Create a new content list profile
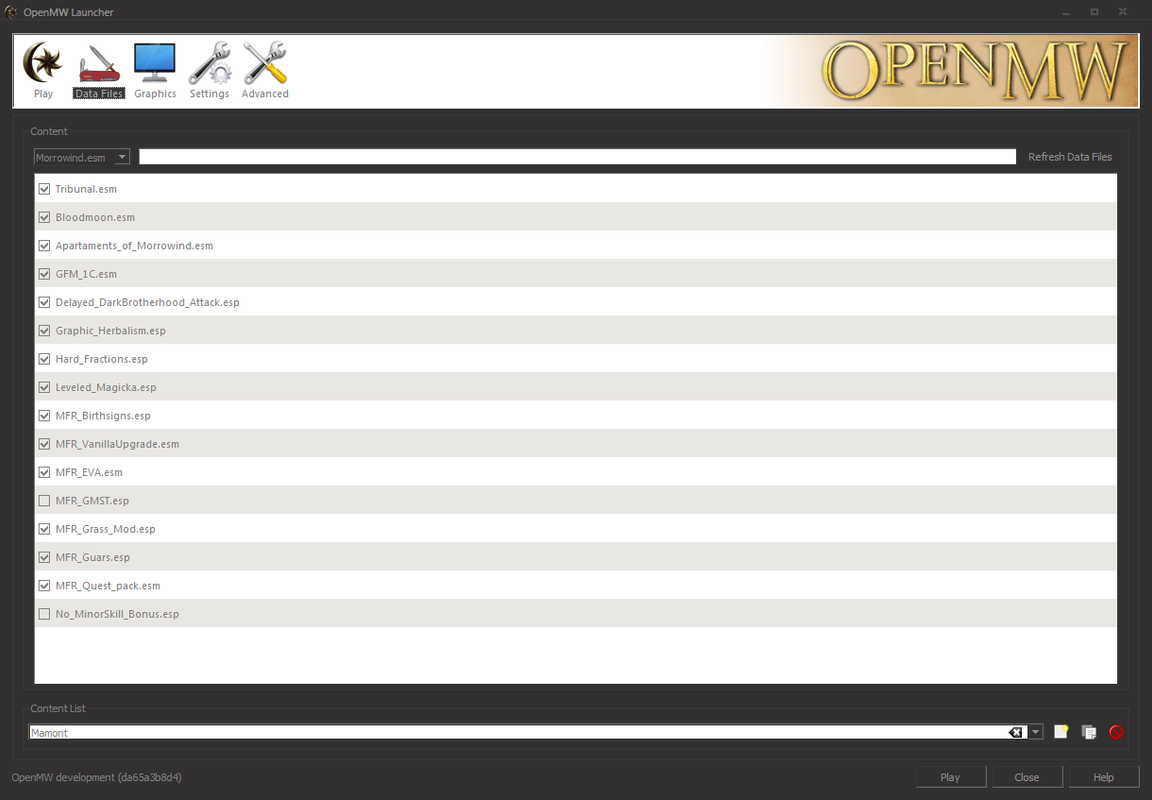1152x800 pixels. [1061, 732]
